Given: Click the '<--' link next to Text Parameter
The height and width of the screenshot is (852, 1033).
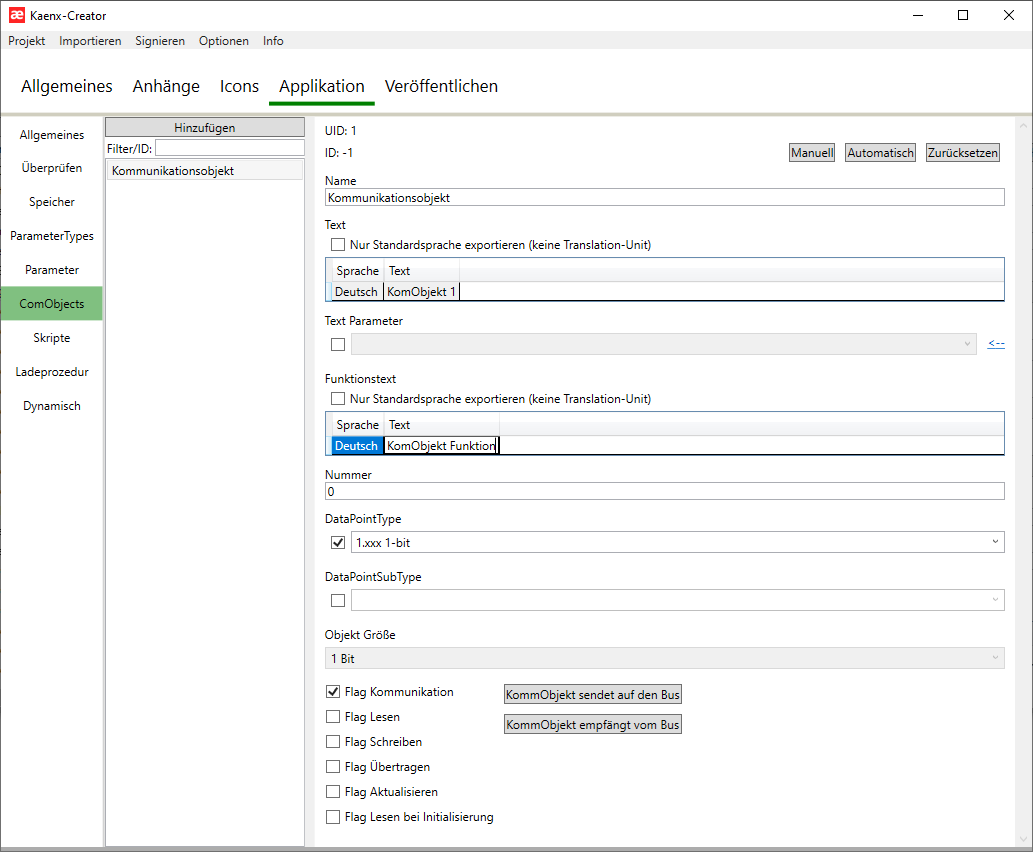Looking at the screenshot, I should coord(995,343).
